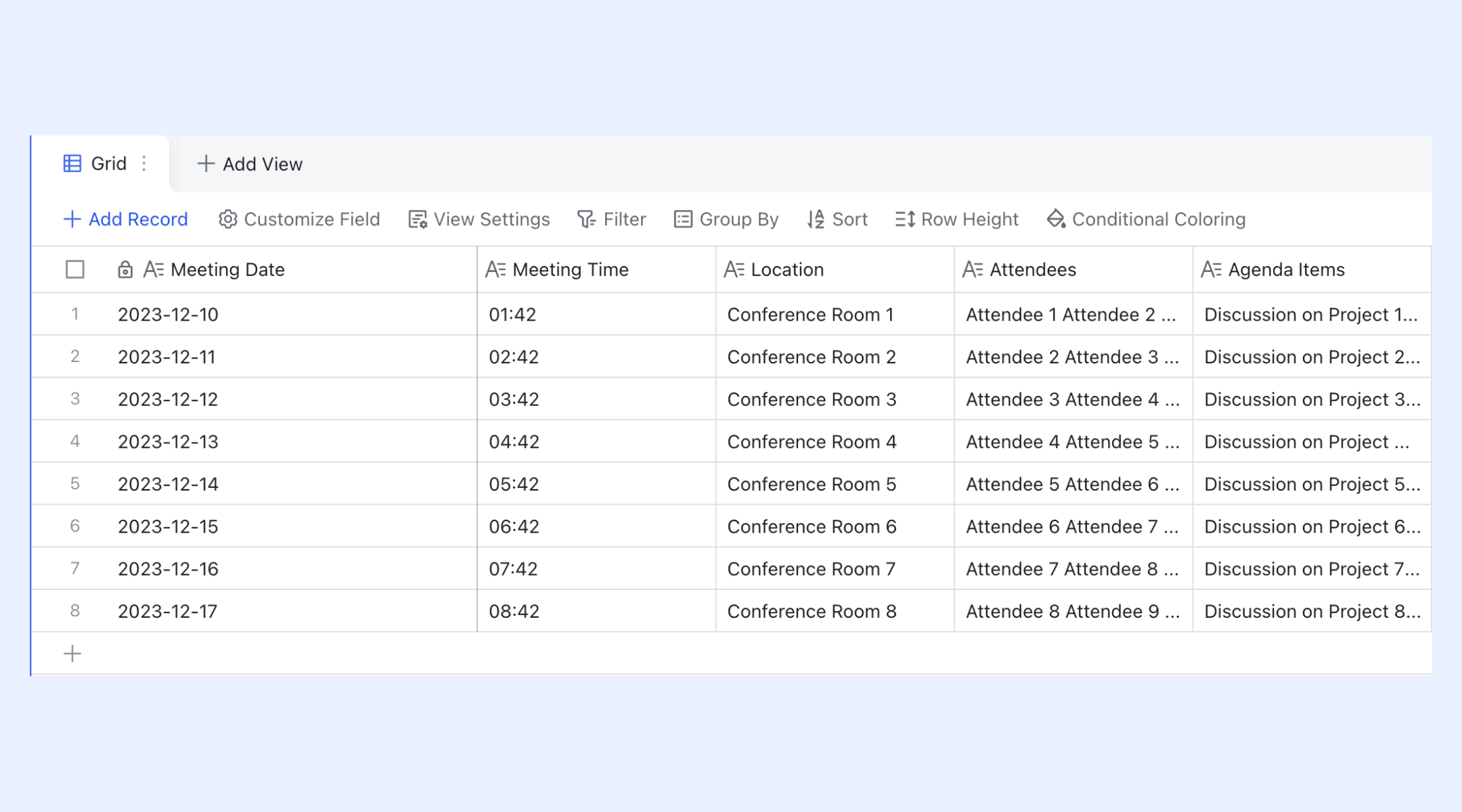Image resolution: width=1462 pixels, height=812 pixels.
Task: Select the Conference Room 7 cell
Action: [x=835, y=569]
